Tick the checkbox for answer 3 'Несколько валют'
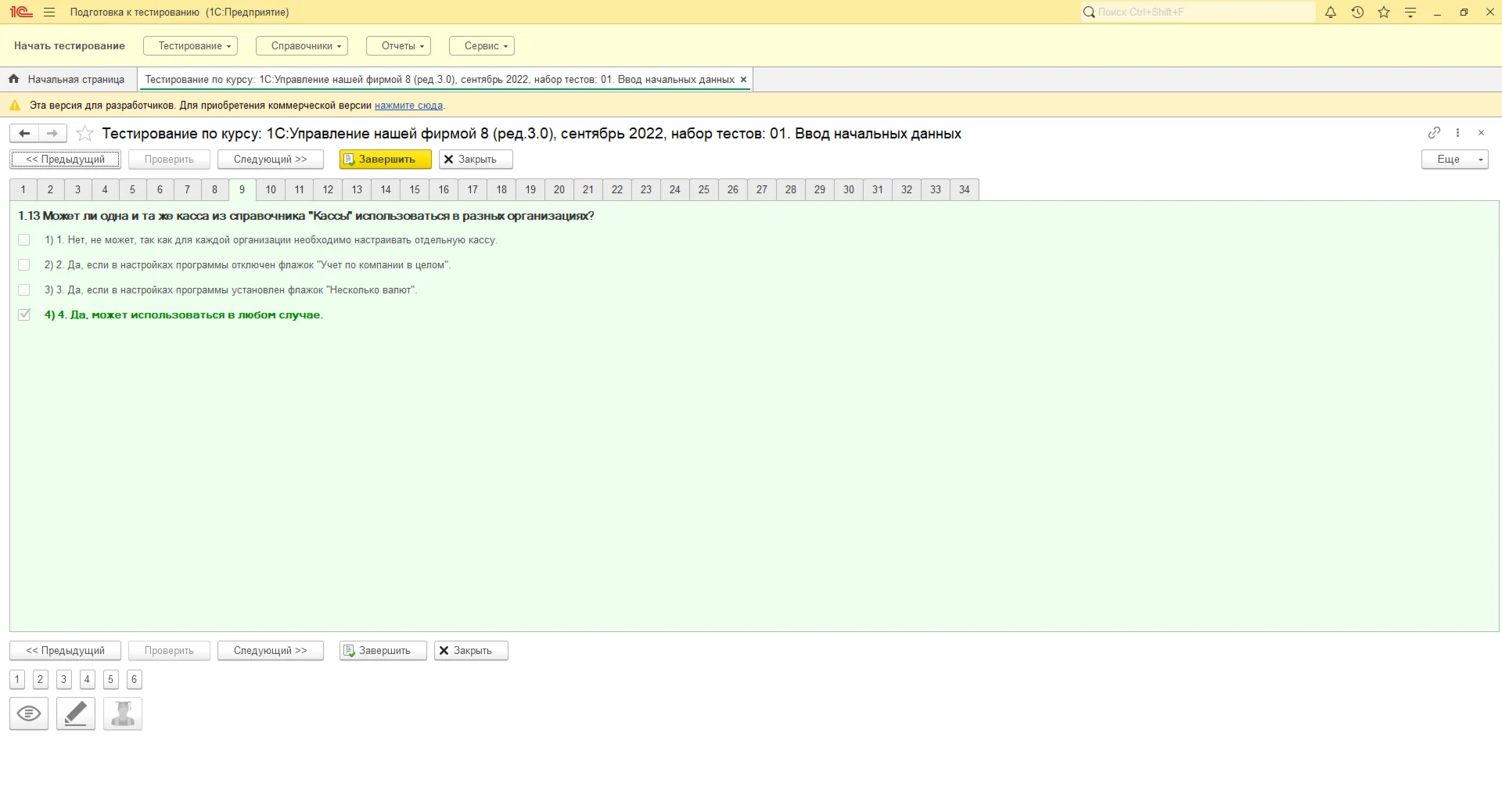The image size is (1502, 812). (x=24, y=290)
